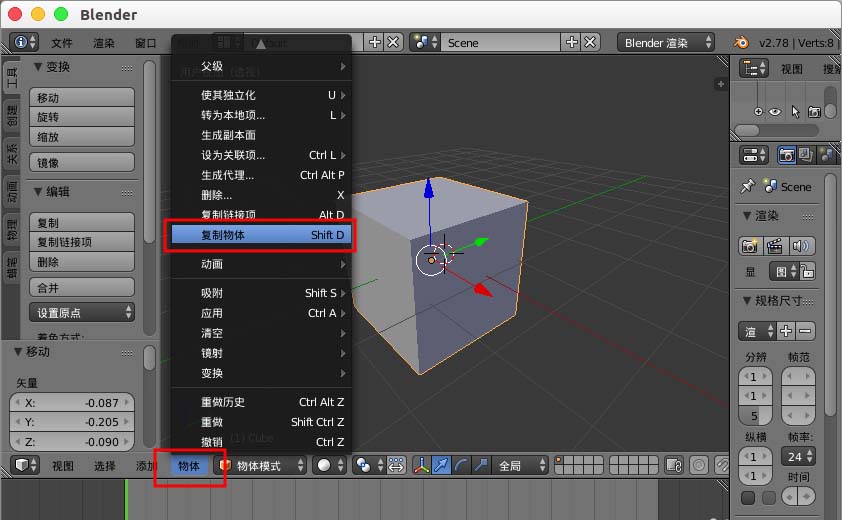Open the 全局 orientation dropdown
Viewport: 842px width, 520px height.
[x=520, y=465]
